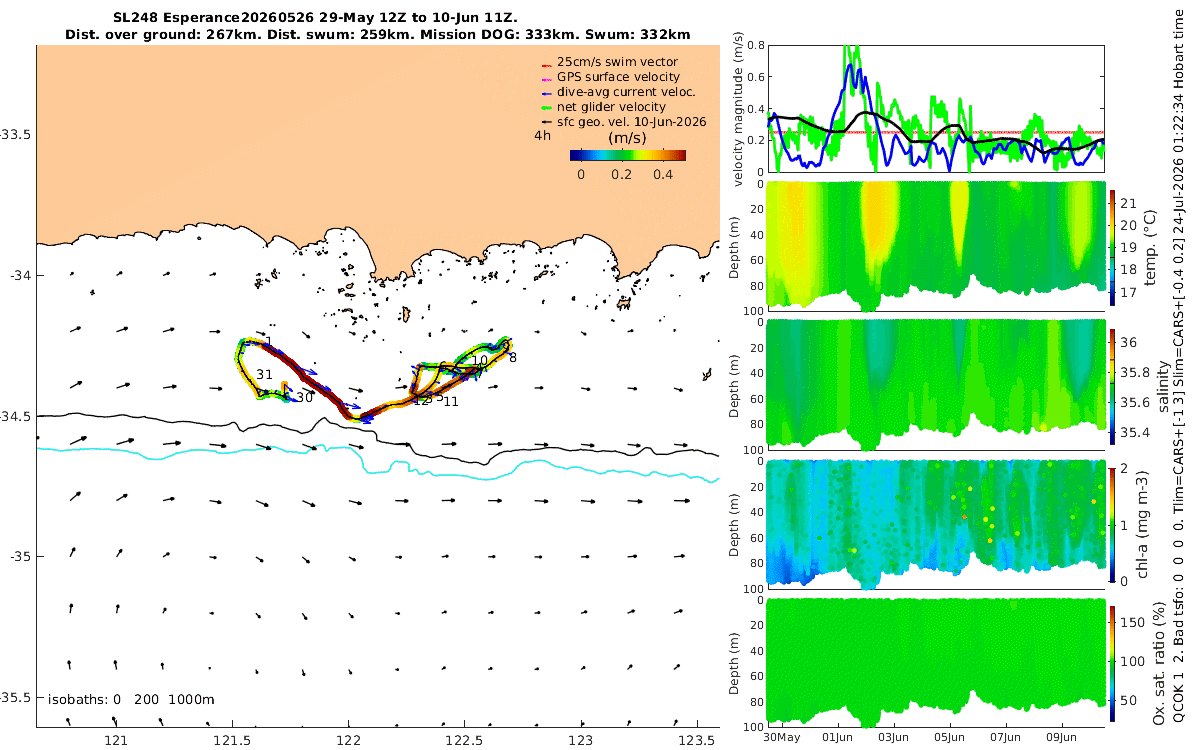Click the -34 latitude tick label
1200x750 pixels.
(20, 275)
